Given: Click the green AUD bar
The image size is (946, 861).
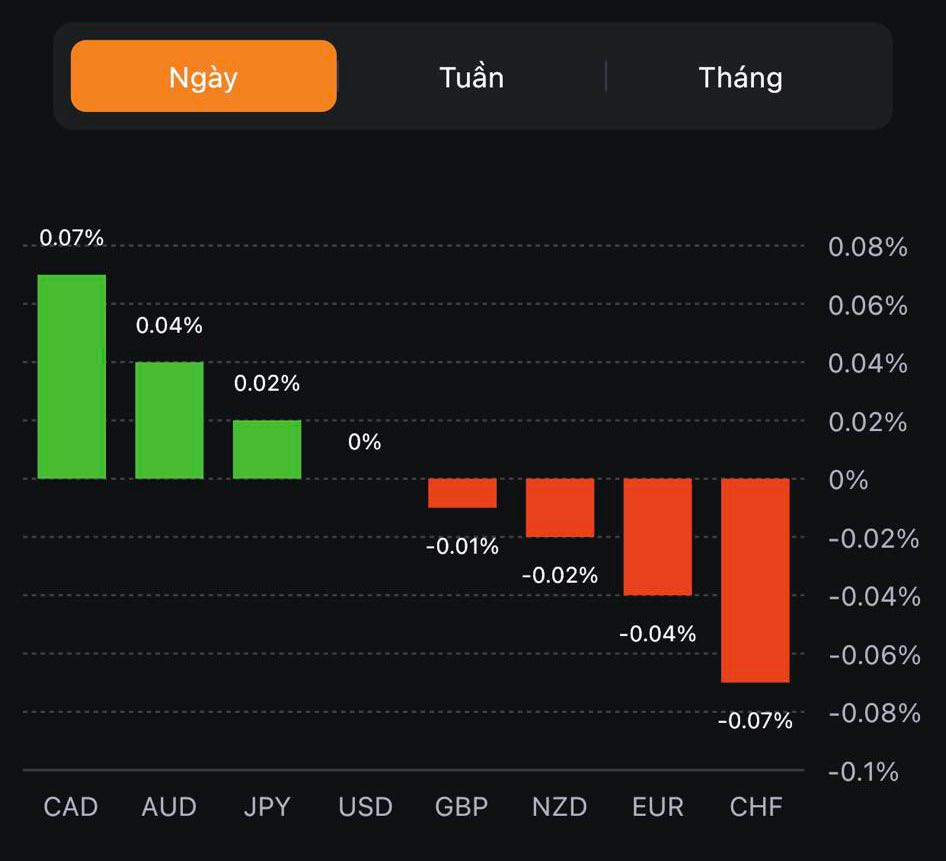Looking at the screenshot, I should (x=169, y=420).
